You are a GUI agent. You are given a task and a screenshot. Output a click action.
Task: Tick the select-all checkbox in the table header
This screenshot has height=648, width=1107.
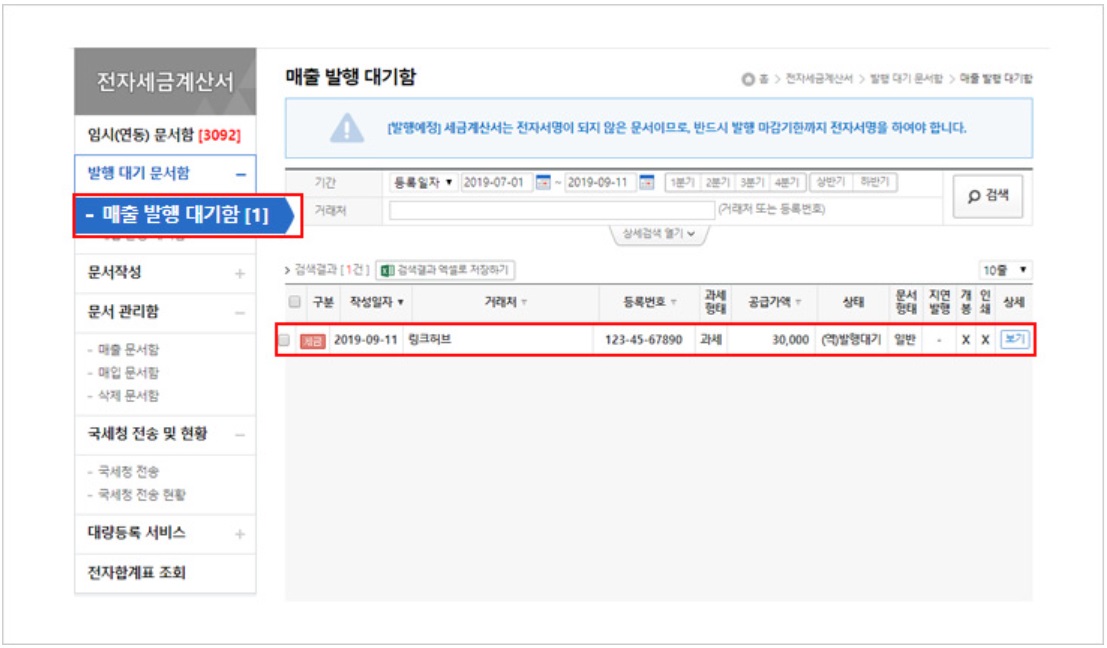(294, 302)
